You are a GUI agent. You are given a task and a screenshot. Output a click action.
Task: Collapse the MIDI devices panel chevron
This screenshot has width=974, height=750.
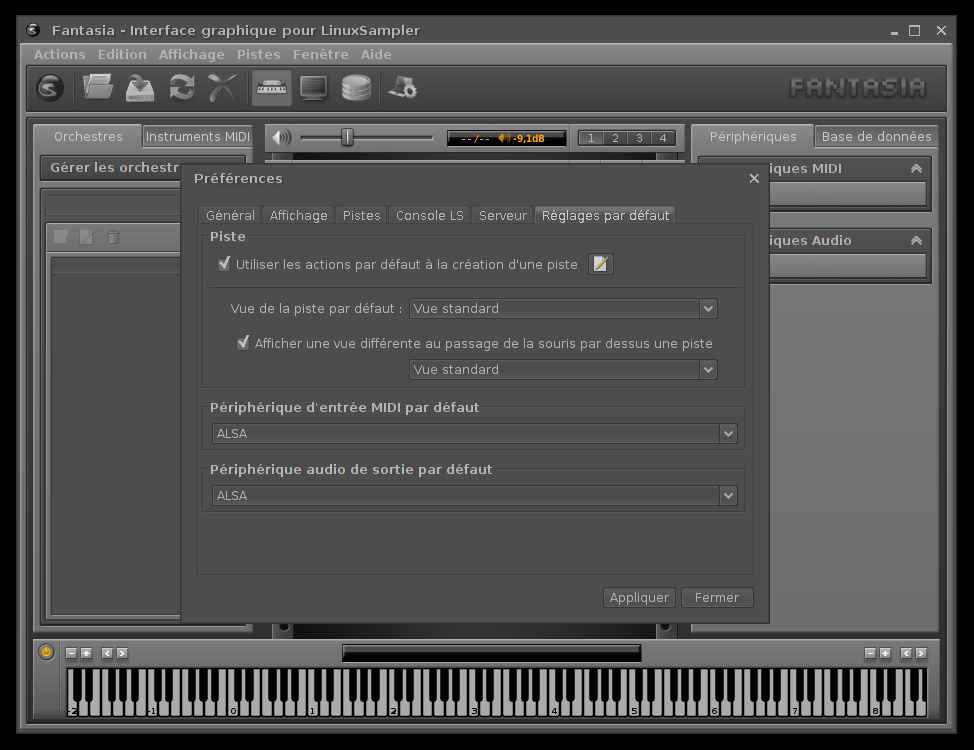click(916, 168)
